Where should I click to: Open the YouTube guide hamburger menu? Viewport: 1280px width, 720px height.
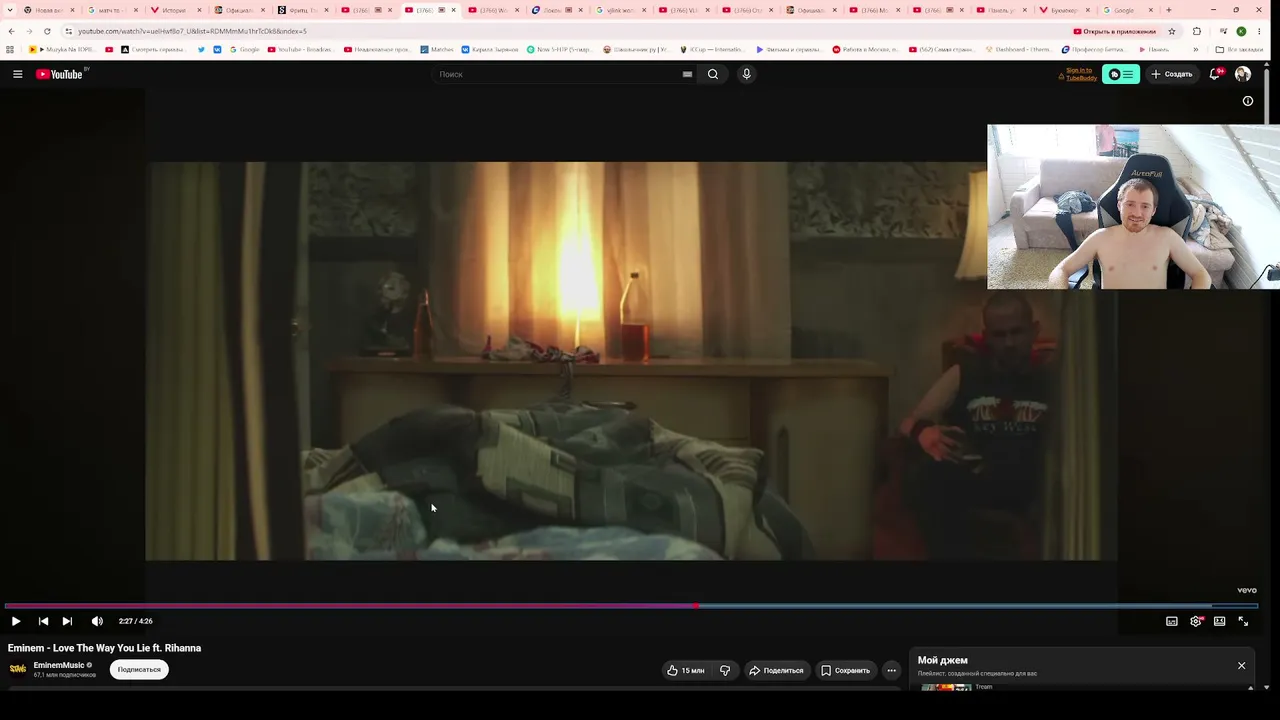pyautogui.click(x=17, y=74)
